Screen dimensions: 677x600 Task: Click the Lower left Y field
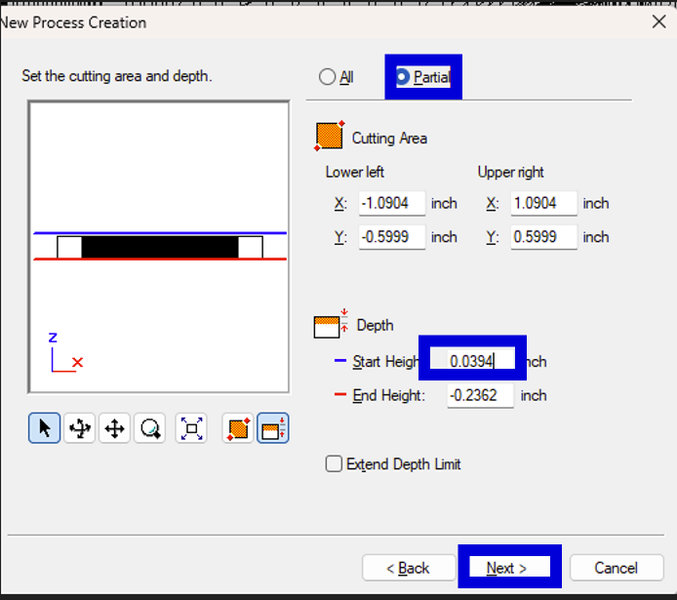coord(392,237)
